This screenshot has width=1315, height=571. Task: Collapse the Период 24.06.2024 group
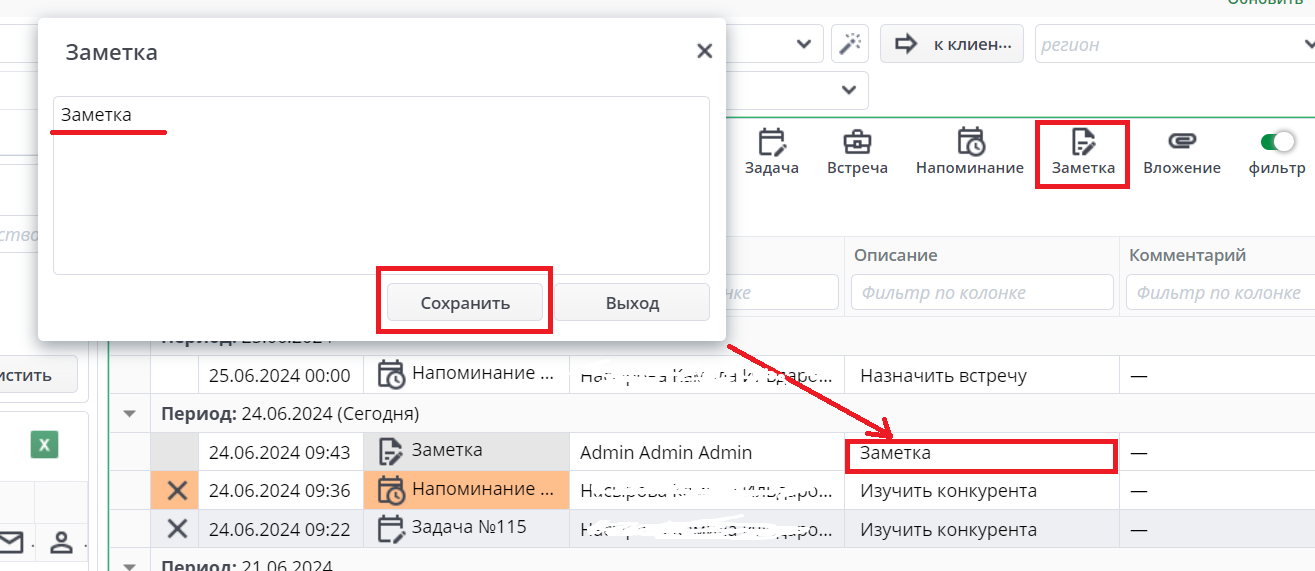click(x=129, y=413)
